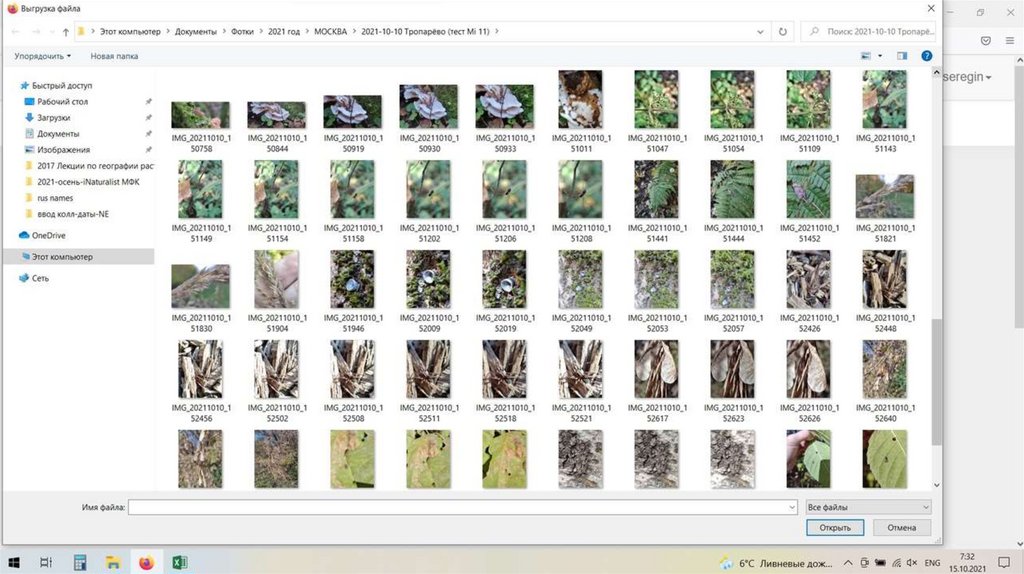Open seregin account dropdown in browser
The width and height of the screenshot is (1024, 574).
coord(967,77)
